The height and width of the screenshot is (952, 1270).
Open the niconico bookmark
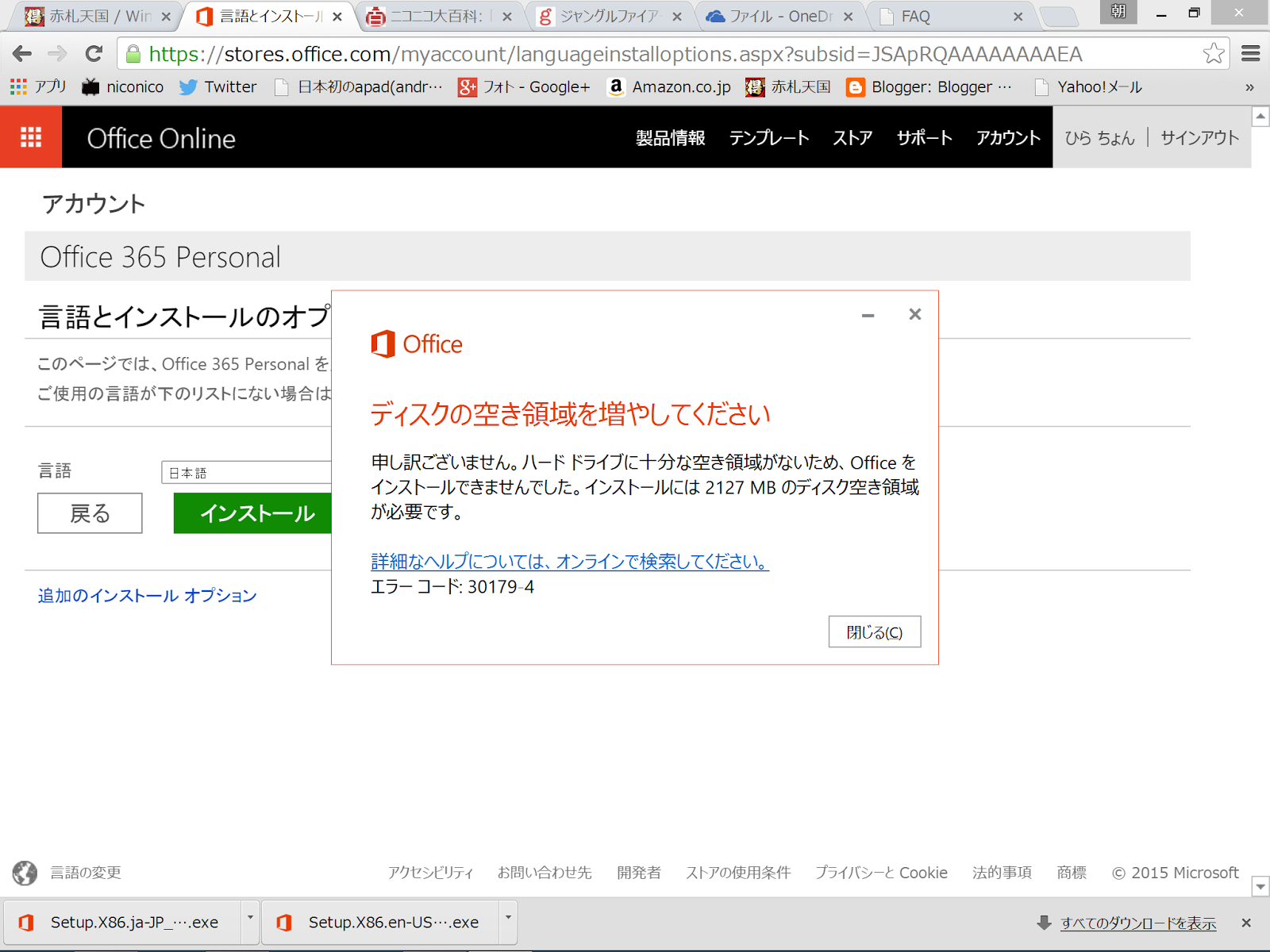point(123,86)
